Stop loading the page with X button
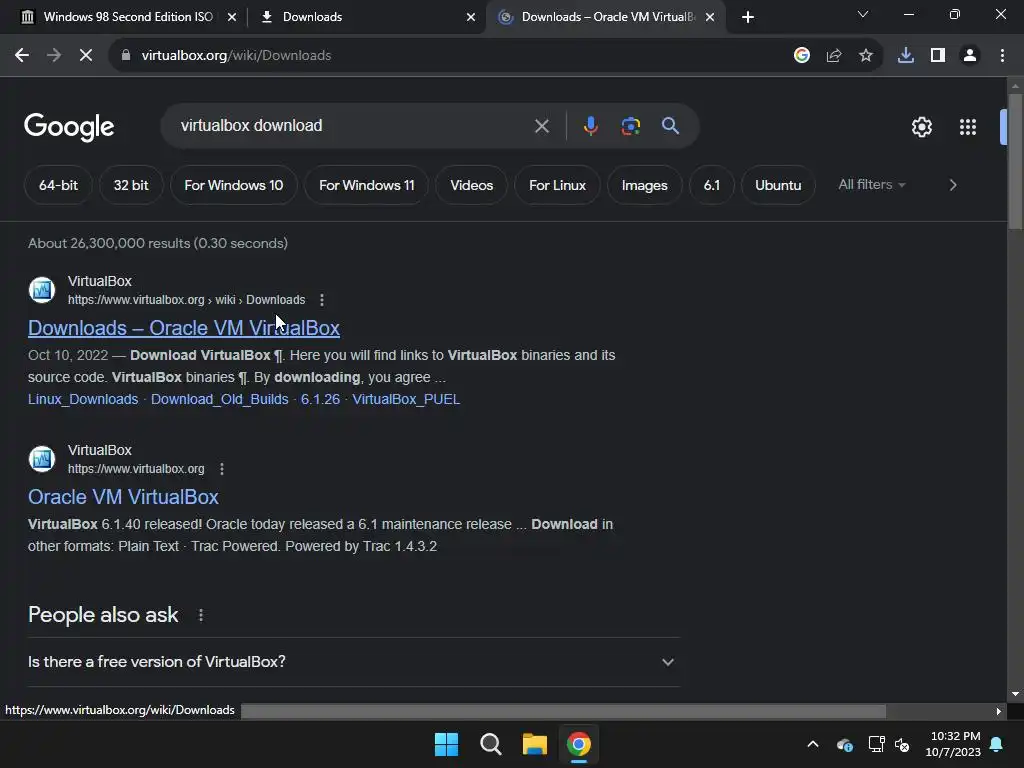Image resolution: width=1024 pixels, height=768 pixels. 86,56
